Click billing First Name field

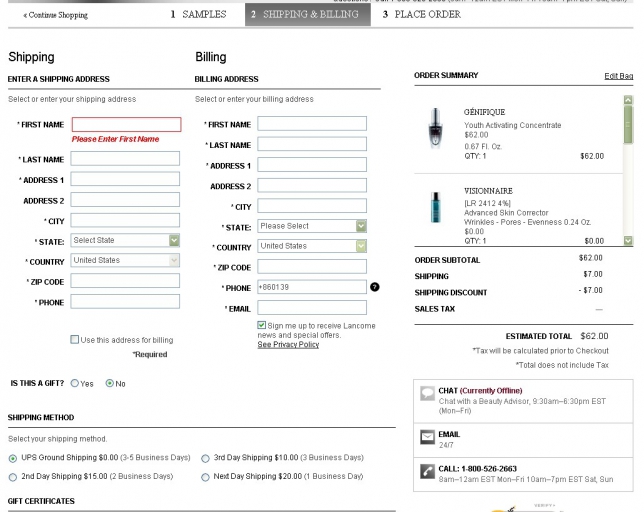(312, 124)
